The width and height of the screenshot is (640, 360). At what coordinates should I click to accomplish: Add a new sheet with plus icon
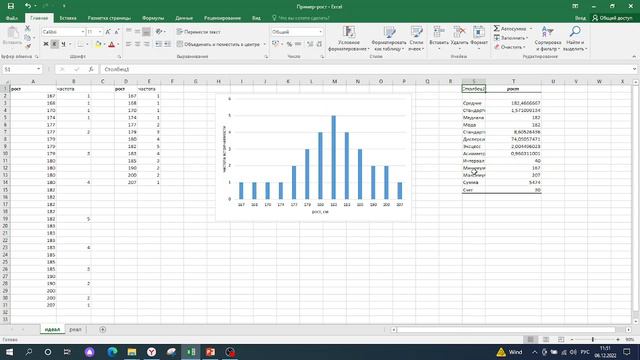click(102, 329)
